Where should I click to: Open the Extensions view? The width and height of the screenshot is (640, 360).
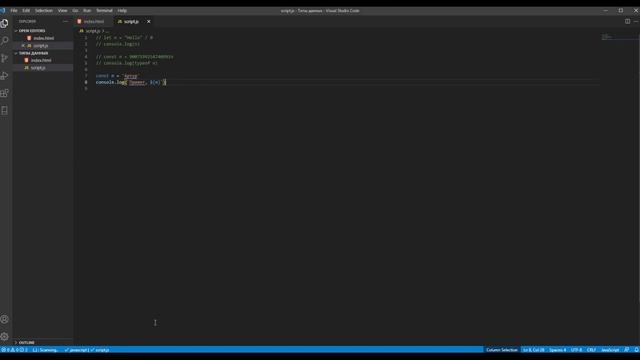4,93
